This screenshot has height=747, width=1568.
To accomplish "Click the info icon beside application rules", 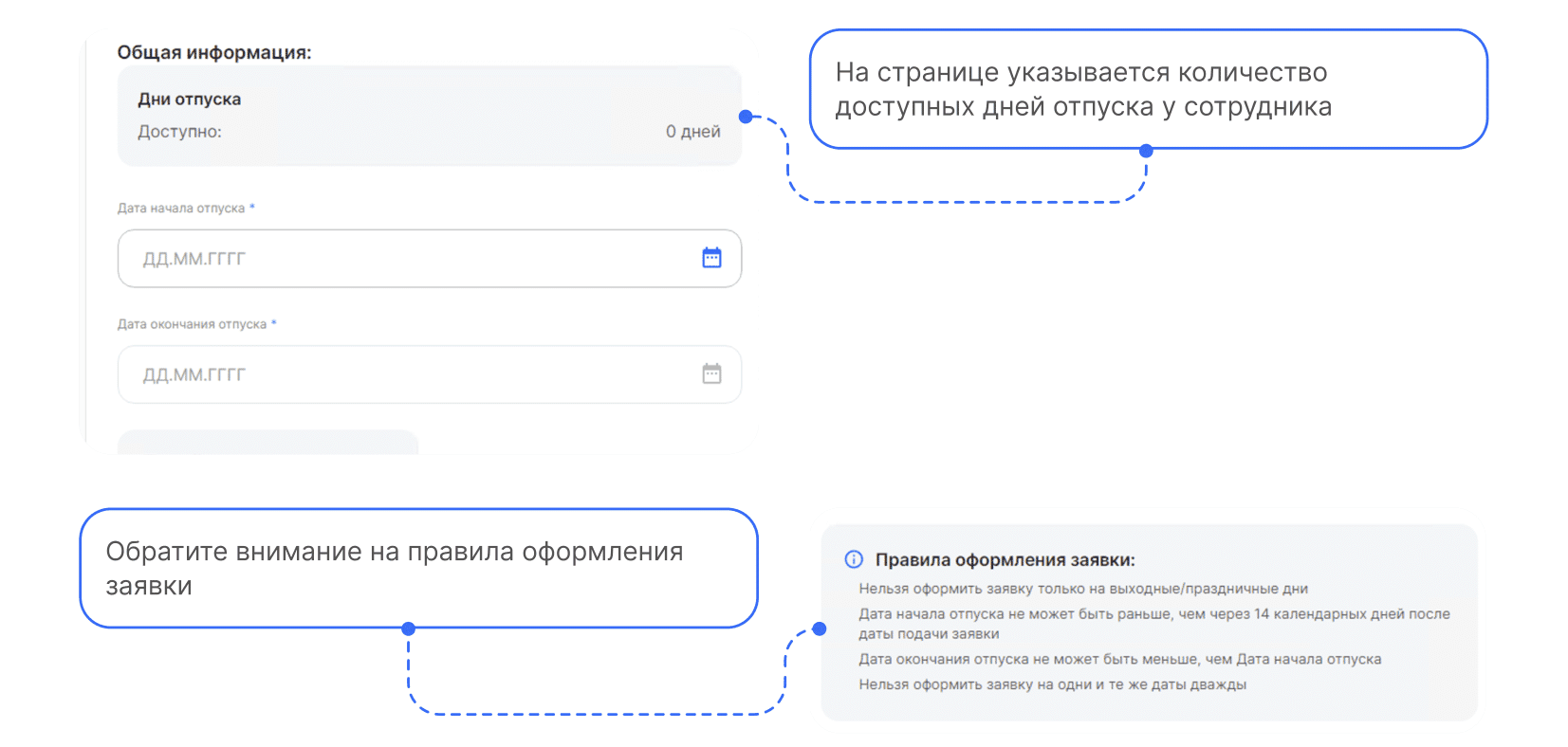I will click(x=854, y=559).
